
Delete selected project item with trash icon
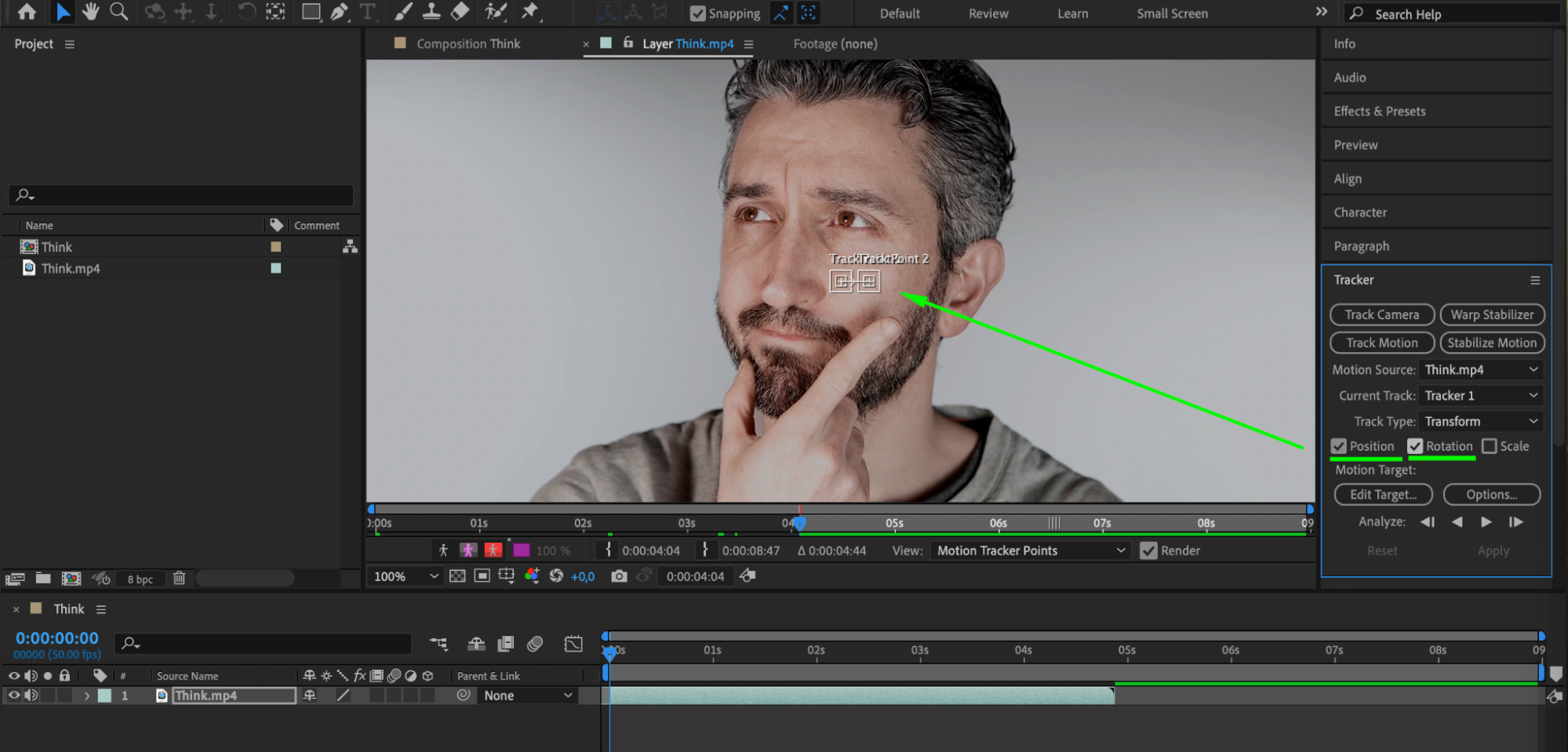click(179, 579)
